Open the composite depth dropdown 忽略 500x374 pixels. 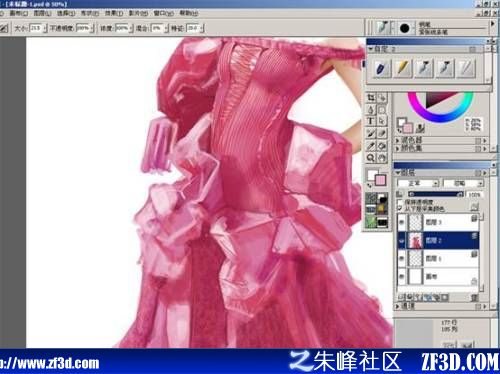click(463, 183)
